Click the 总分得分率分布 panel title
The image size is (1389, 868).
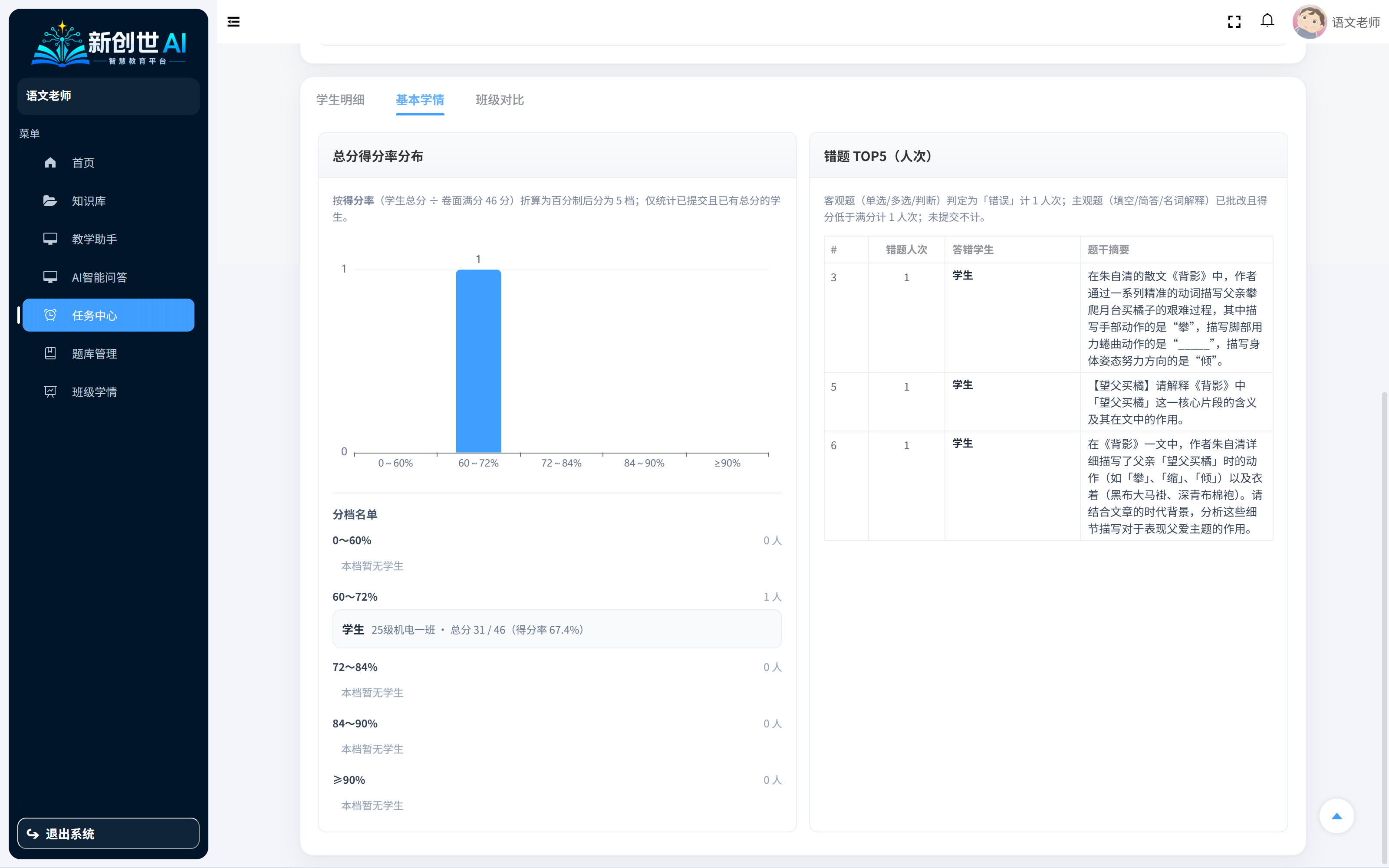tap(378, 156)
